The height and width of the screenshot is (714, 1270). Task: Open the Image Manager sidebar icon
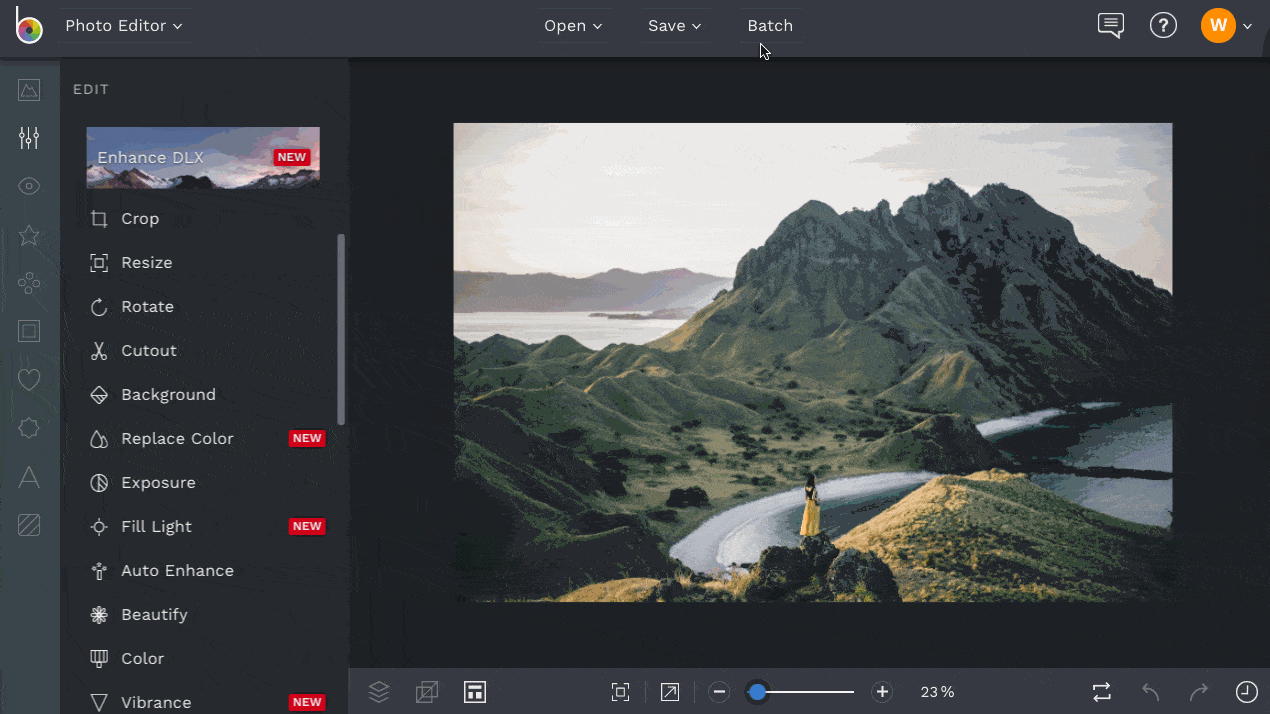29,90
